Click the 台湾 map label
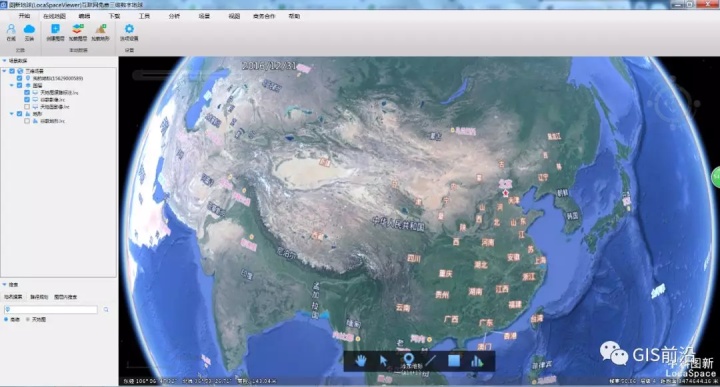The height and width of the screenshot is (387, 720). tap(537, 318)
